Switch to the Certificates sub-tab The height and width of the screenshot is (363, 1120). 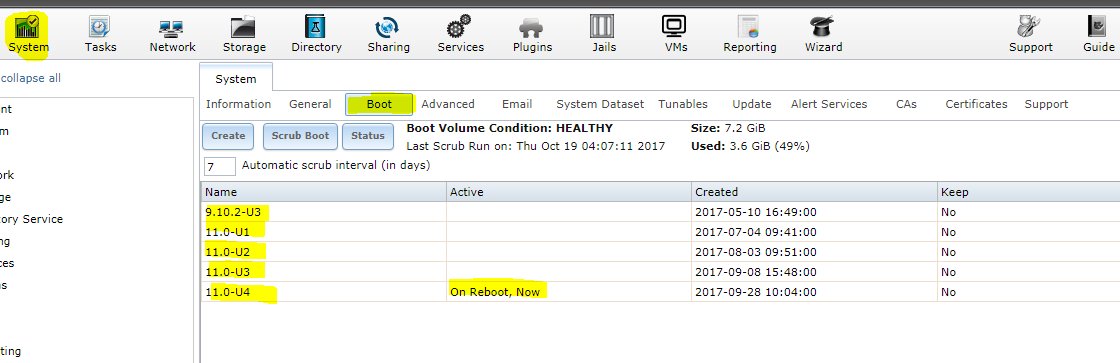[976, 104]
